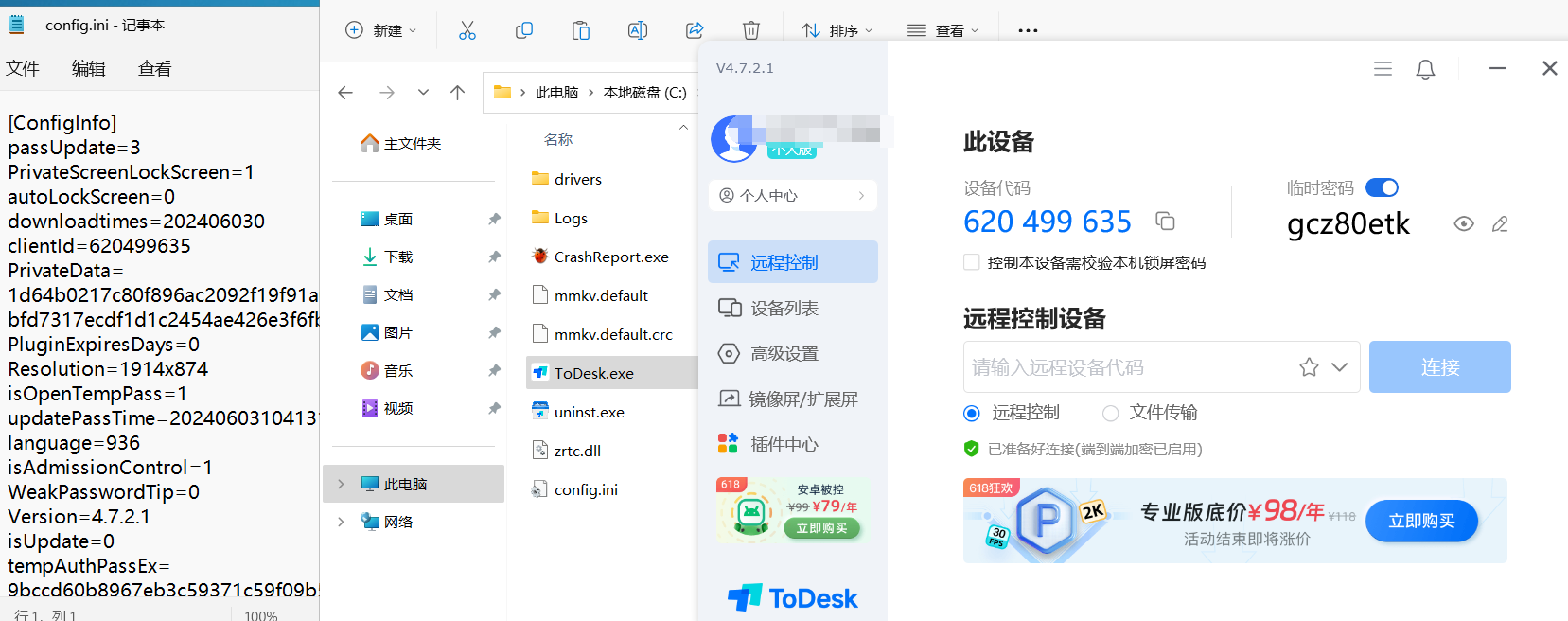Image resolution: width=1568 pixels, height=621 pixels.
Task: Select the CrashReport.exe file
Action: click(612, 257)
